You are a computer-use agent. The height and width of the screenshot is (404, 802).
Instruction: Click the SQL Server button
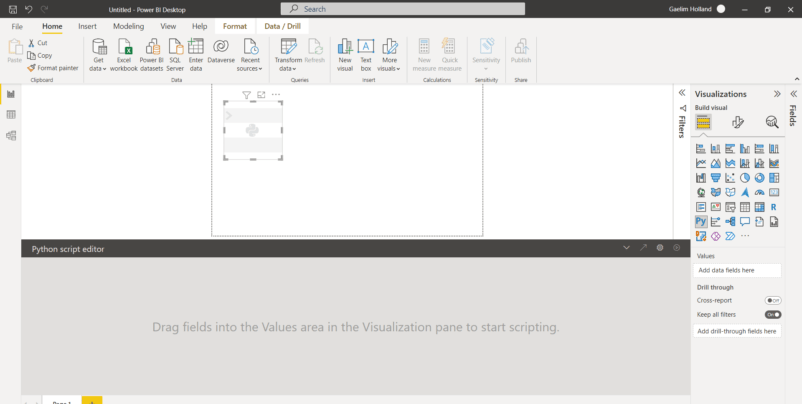175,55
